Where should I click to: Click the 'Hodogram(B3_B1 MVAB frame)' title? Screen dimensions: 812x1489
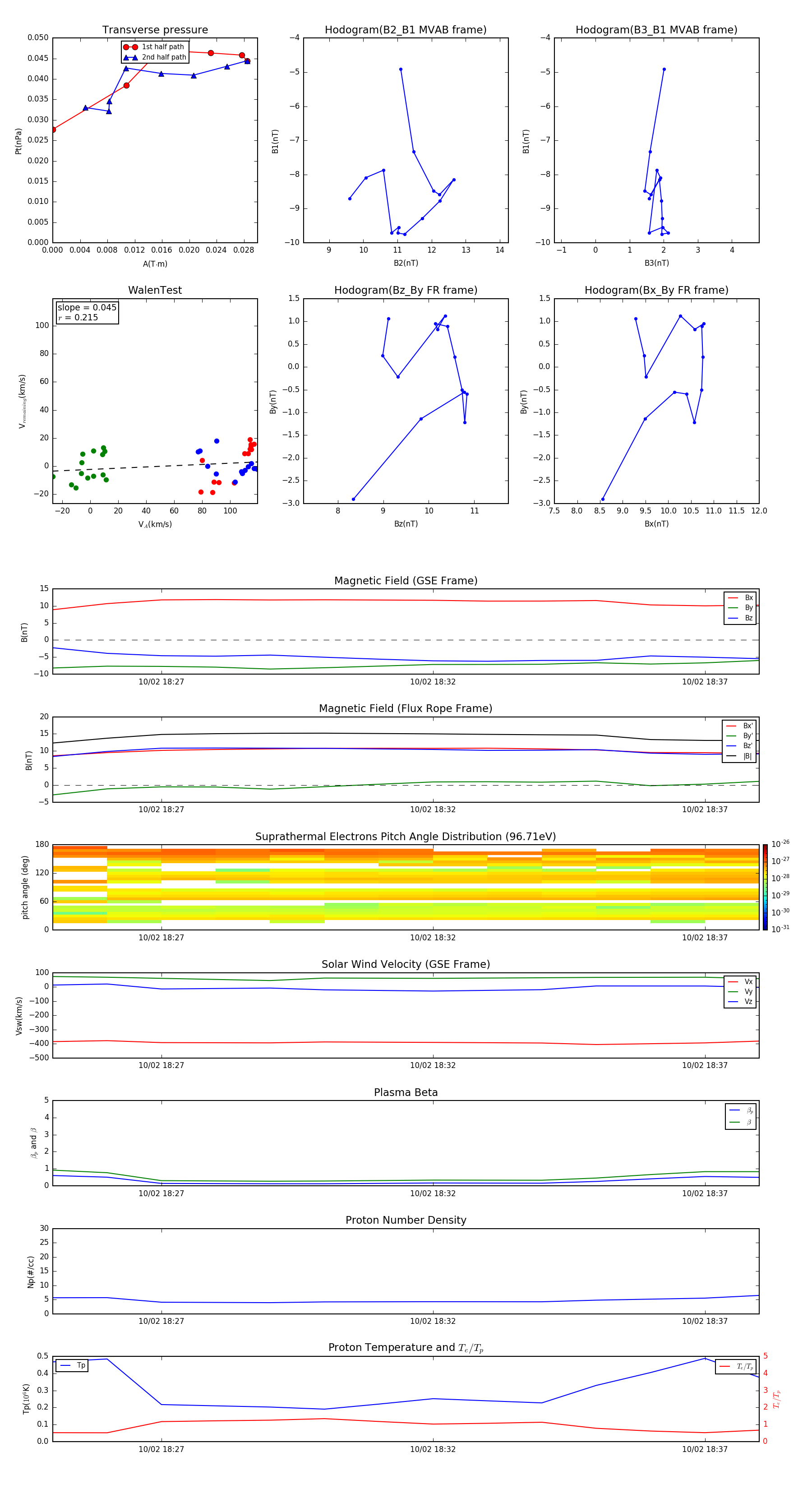[x=656, y=30]
